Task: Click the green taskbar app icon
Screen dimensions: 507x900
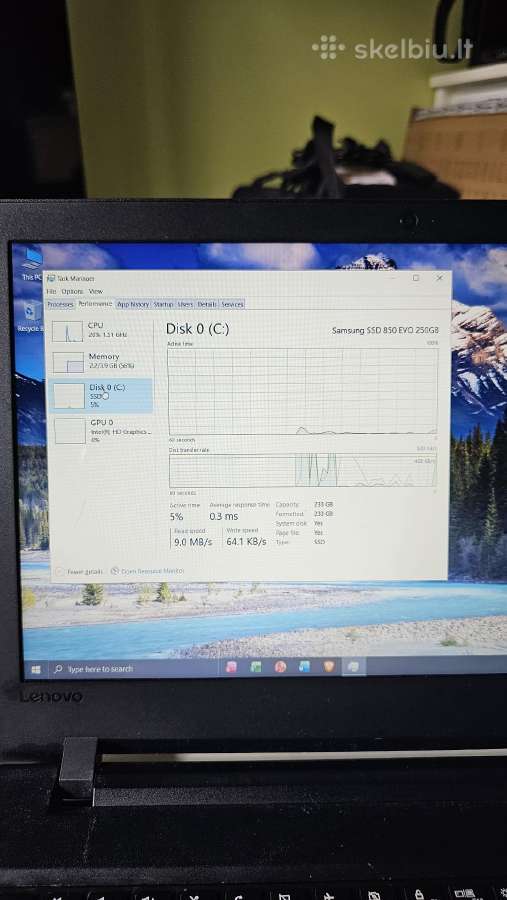Action: tap(256, 666)
